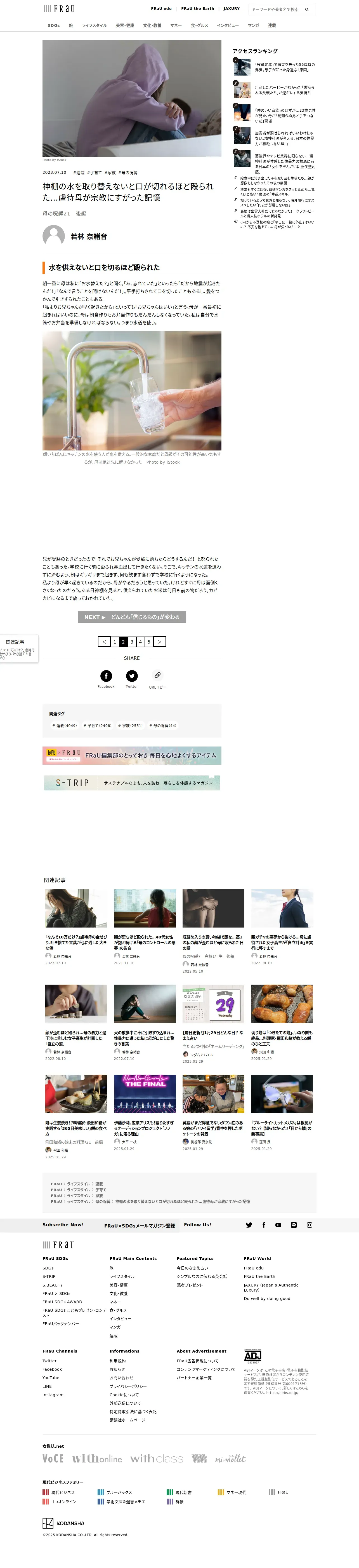Select 食・グルメ navigation item
Screen dimensions: 359x1568
(x=200, y=25)
